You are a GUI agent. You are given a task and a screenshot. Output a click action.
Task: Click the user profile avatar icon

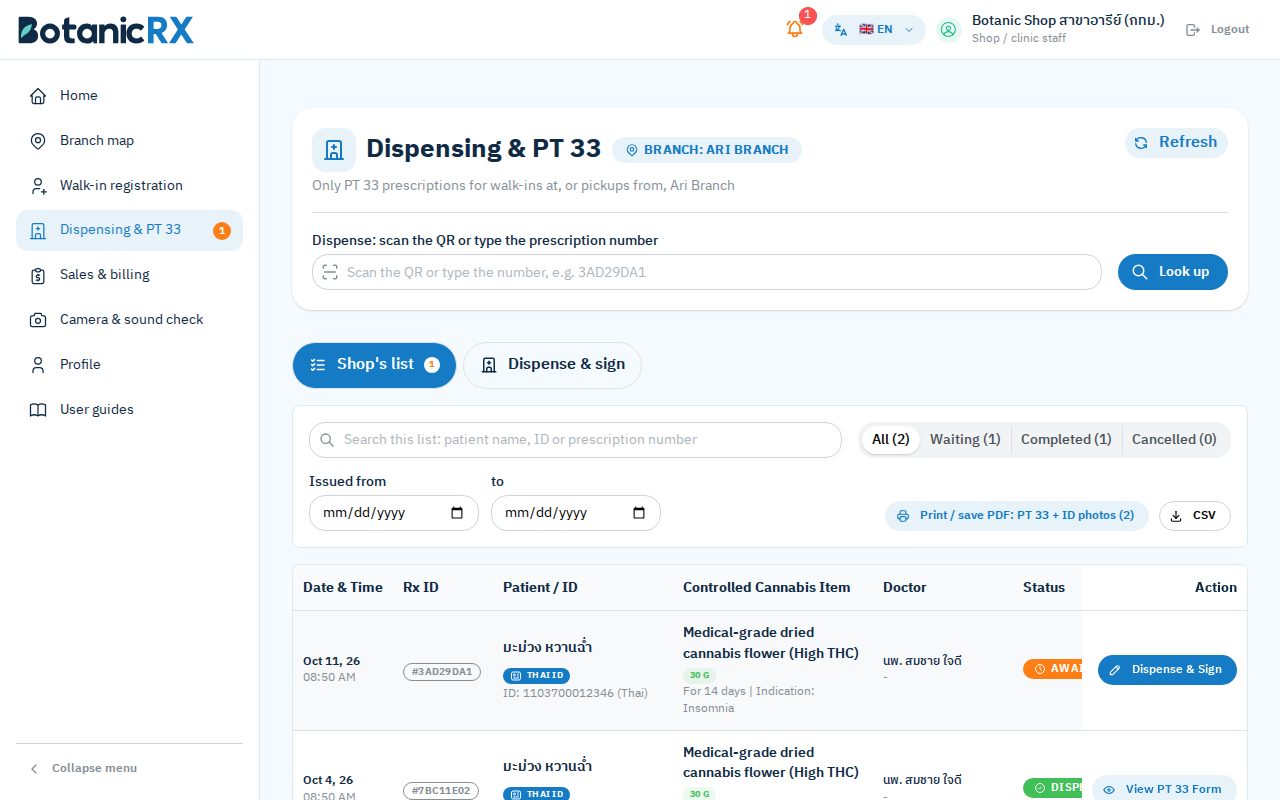[948, 30]
